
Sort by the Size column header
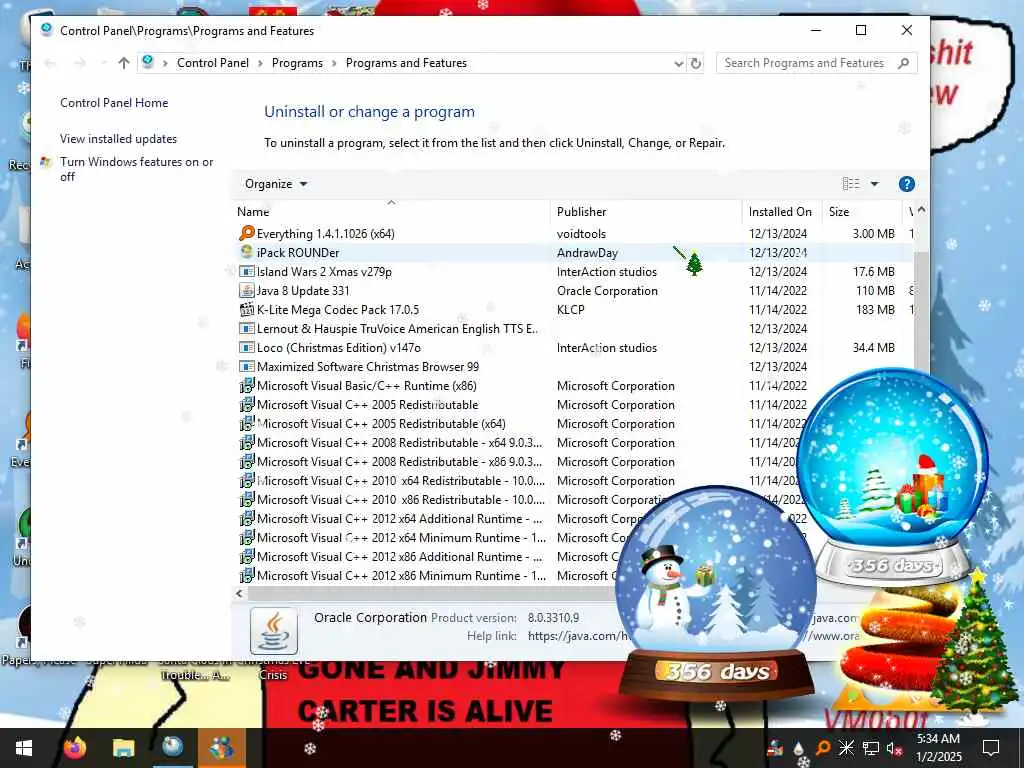click(862, 212)
